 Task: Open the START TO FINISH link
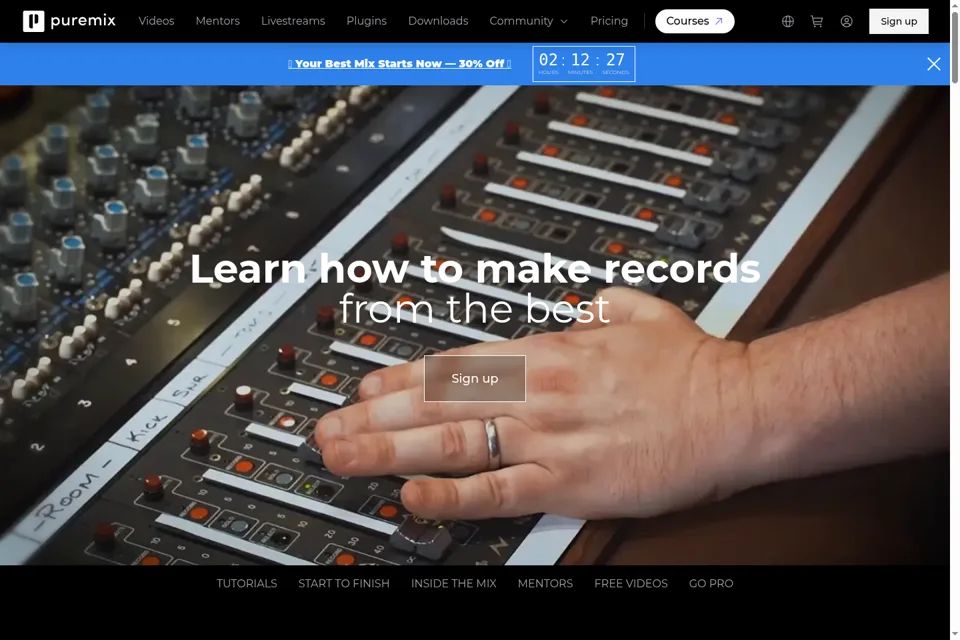343,583
